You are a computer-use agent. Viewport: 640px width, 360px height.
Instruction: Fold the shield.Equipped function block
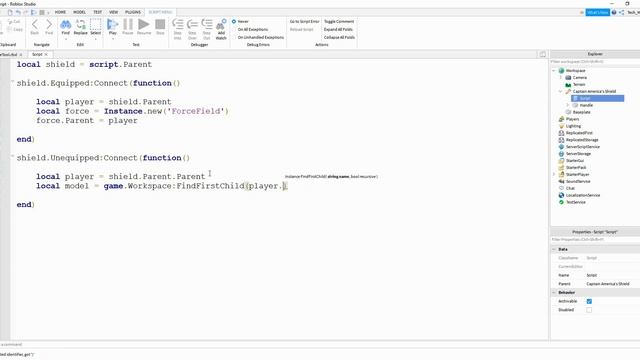(13, 82)
